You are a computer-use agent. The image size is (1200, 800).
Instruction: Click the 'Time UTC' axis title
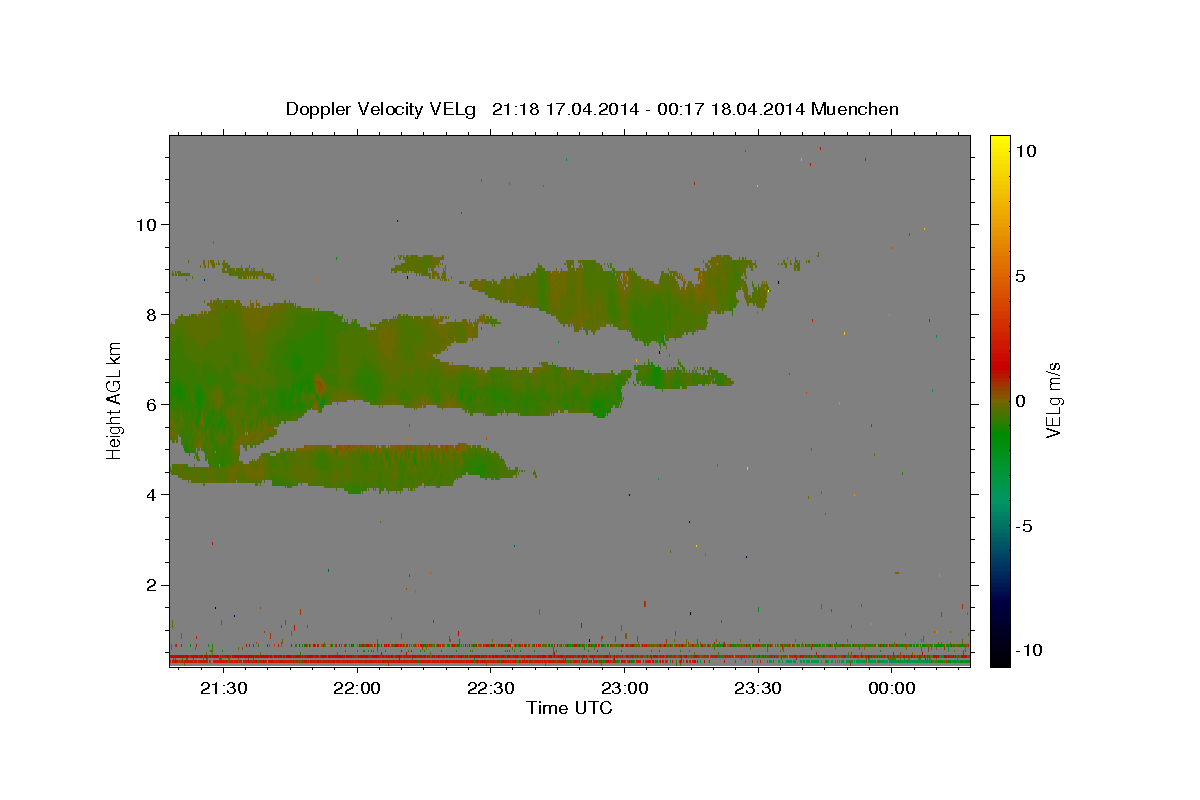click(569, 708)
